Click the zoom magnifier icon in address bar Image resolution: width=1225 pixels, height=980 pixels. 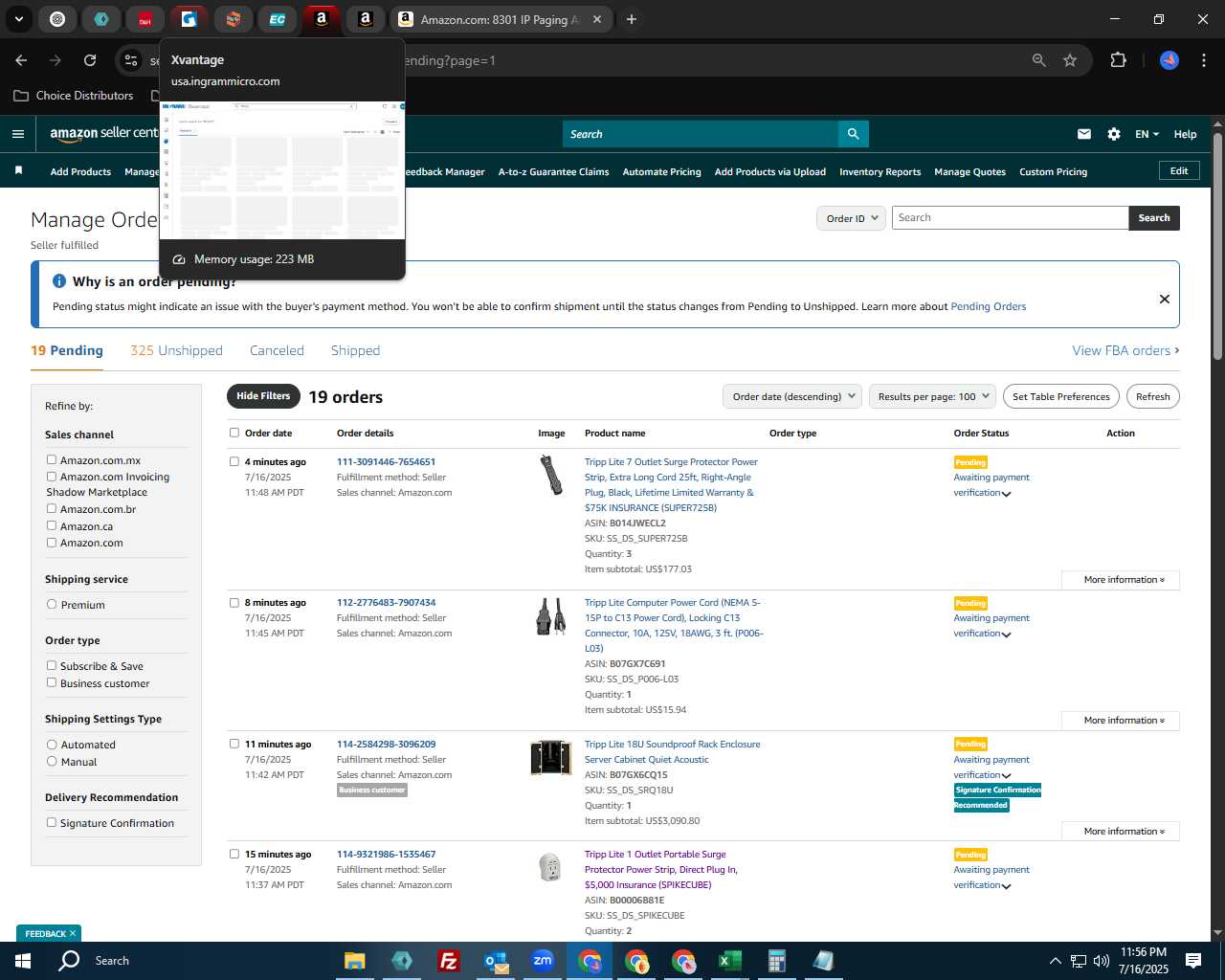pyautogui.click(x=1039, y=60)
